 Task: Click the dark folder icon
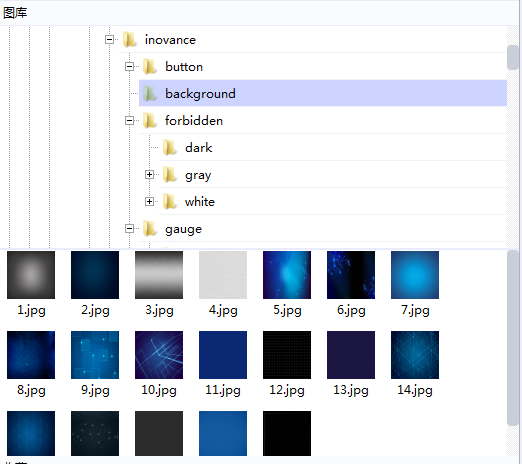tap(170, 147)
